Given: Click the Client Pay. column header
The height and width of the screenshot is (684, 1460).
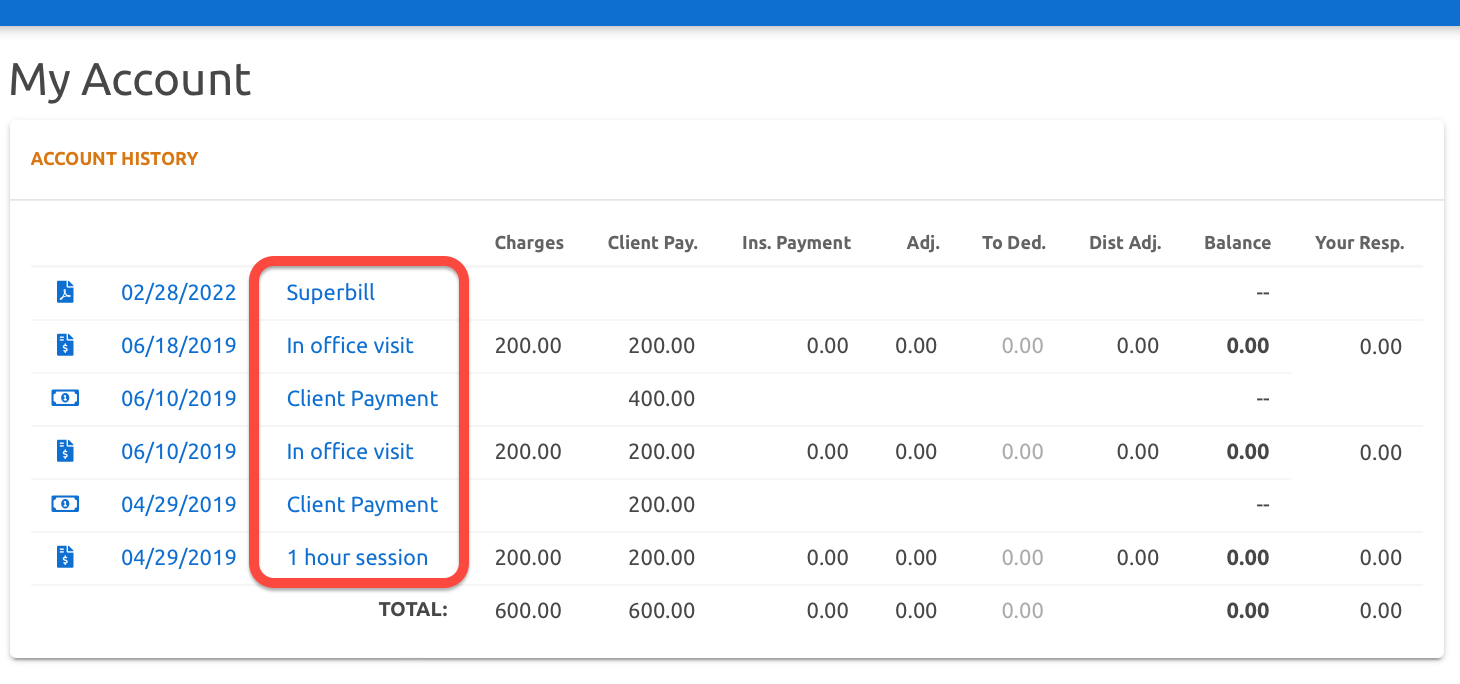Looking at the screenshot, I should [x=653, y=242].
